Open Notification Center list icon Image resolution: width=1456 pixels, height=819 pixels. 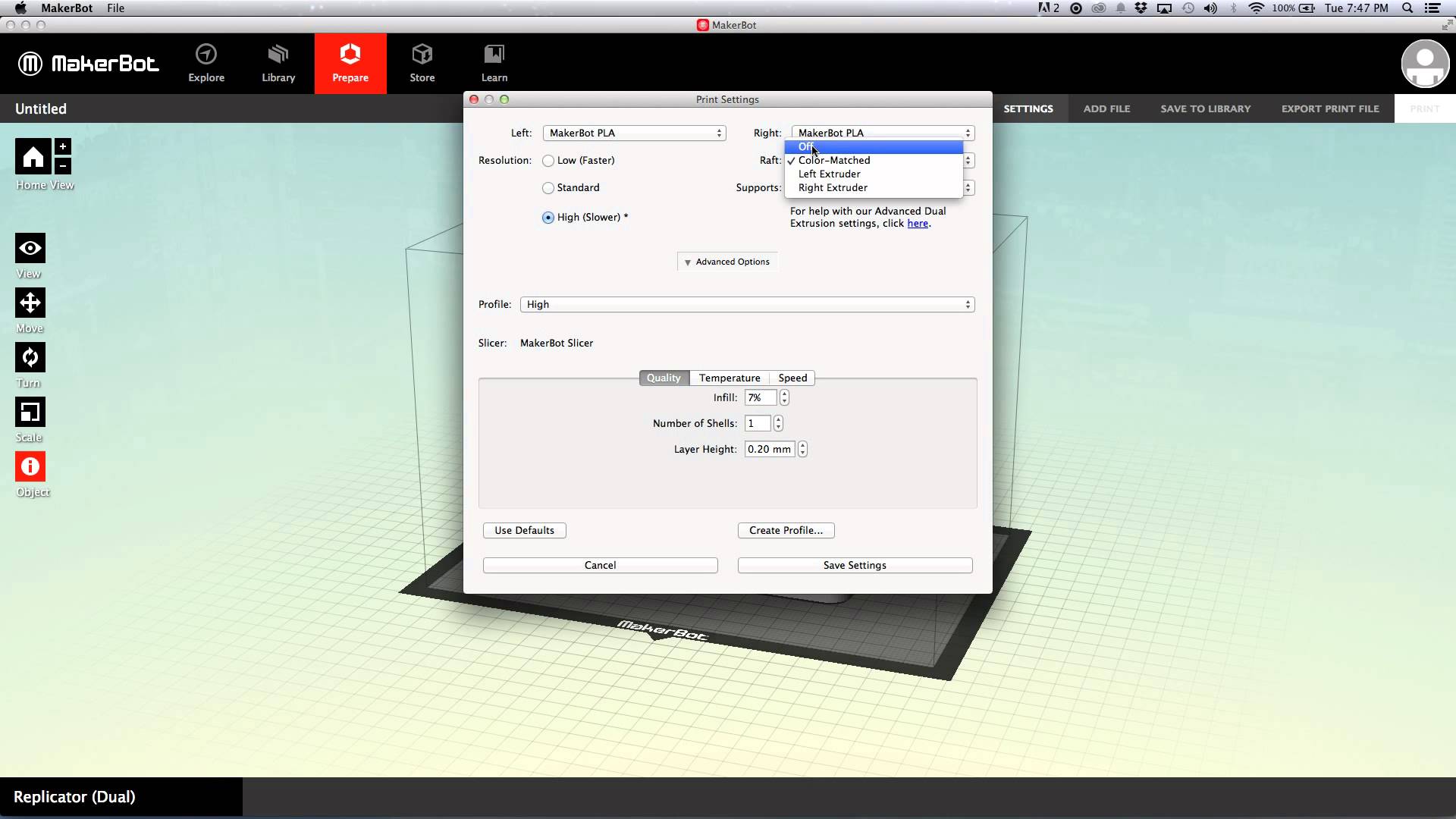(x=1432, y=8)
